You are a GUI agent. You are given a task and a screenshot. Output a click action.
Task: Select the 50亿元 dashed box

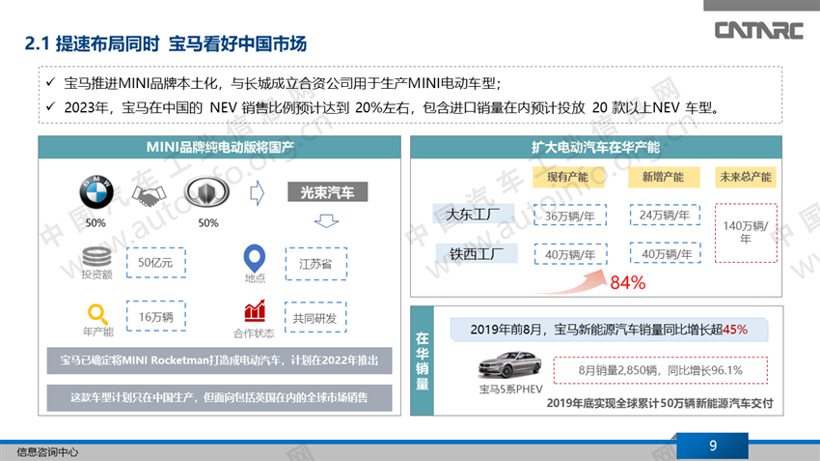[x=155, y=262]
